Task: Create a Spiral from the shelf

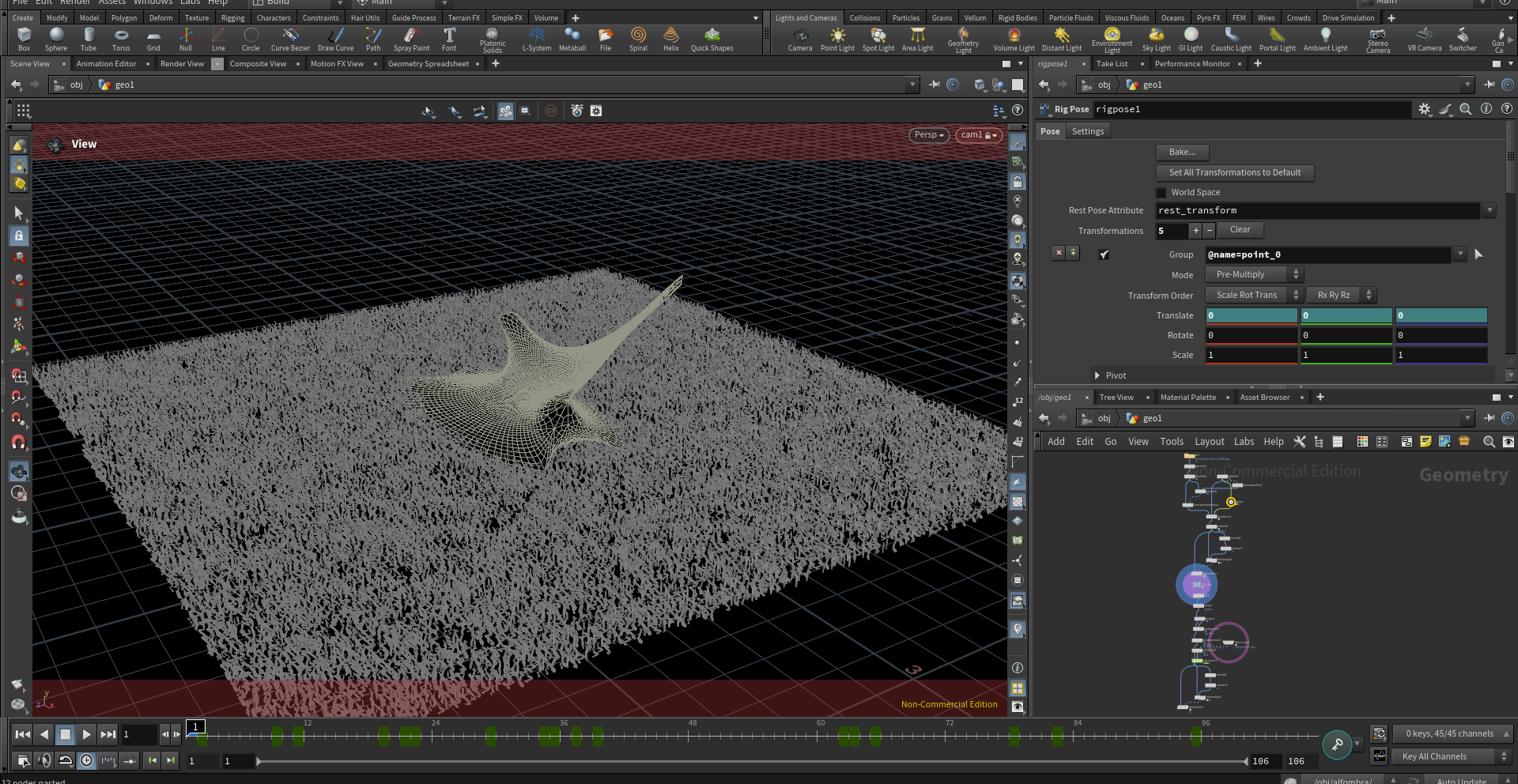Action: tap(638, 40)
